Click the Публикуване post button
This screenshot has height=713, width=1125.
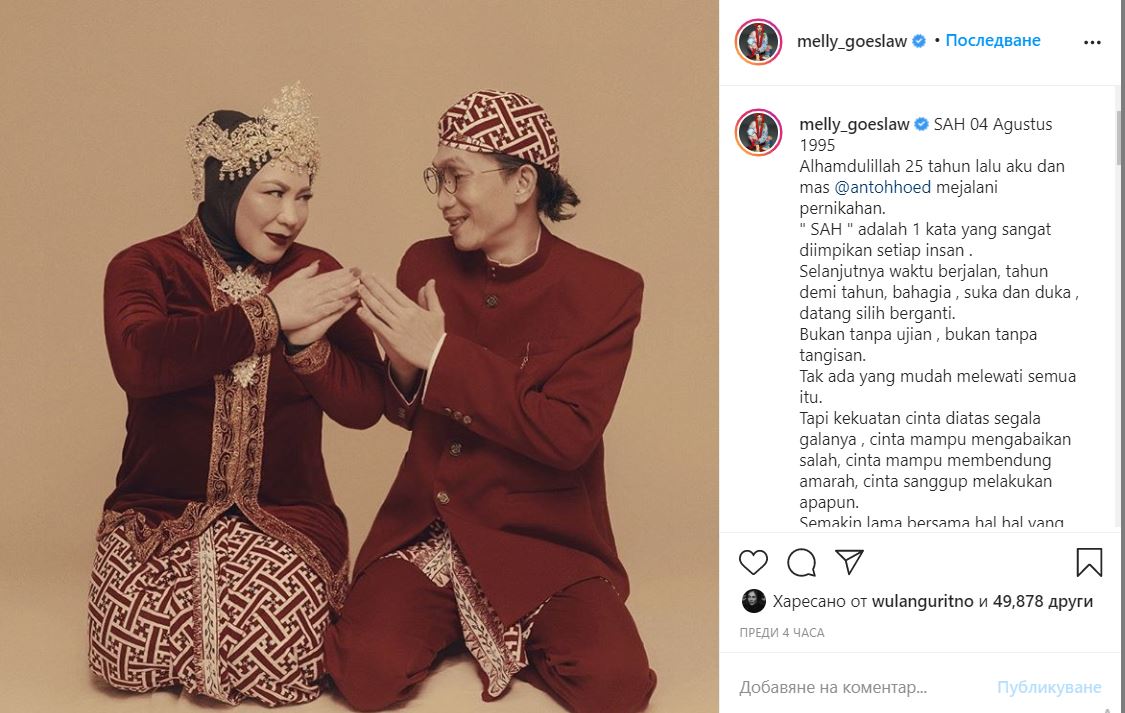click(x=1049, y=687)
